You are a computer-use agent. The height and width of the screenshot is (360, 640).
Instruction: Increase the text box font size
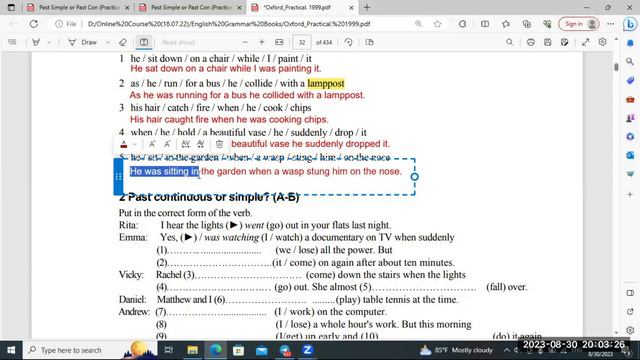click(152, 144)
